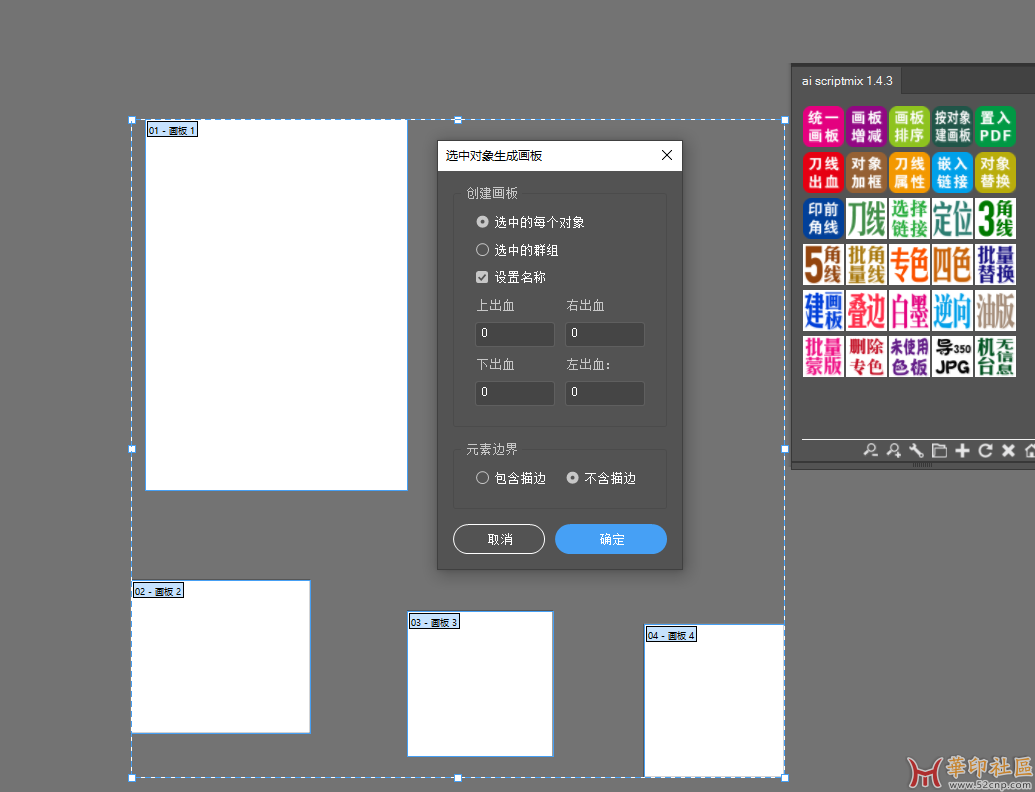This screenshot has width=1035, height=792.
Task: Open the 嵌入链接 script icon
Action: pyautogui.click(x=952, y=172)
